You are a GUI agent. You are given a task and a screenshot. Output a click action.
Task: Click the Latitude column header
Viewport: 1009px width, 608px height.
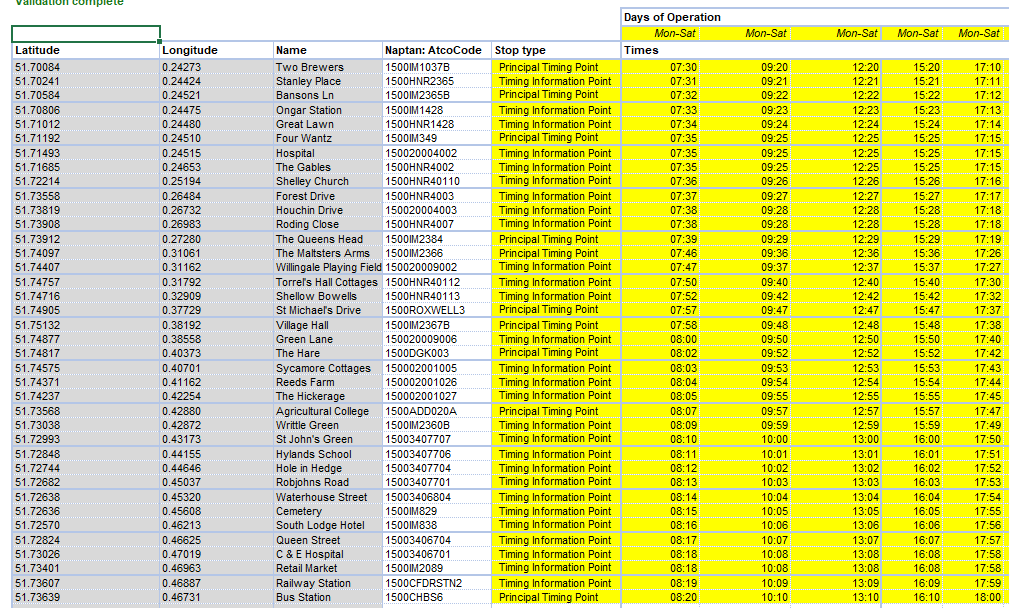coord(85,50)
